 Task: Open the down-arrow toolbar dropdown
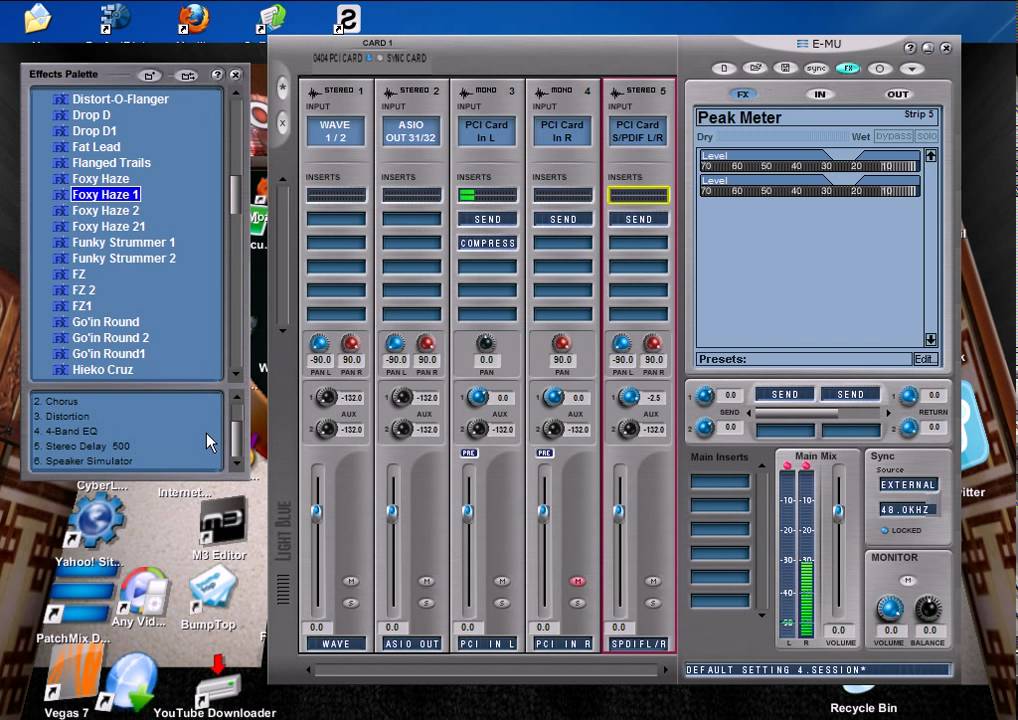pos(912,68)
